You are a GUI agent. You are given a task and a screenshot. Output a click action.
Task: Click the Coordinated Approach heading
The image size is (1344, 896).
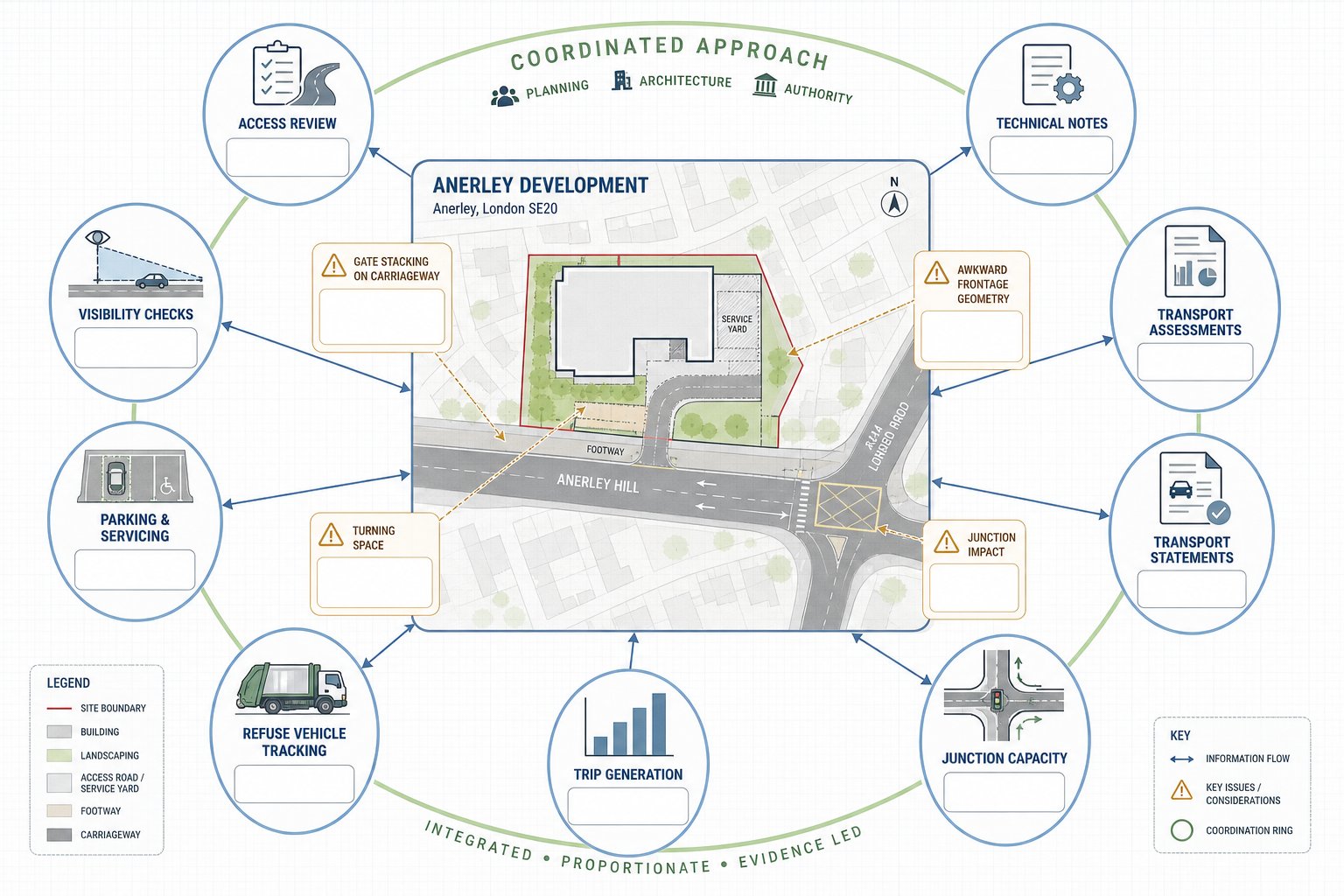[x=669, y=52]
